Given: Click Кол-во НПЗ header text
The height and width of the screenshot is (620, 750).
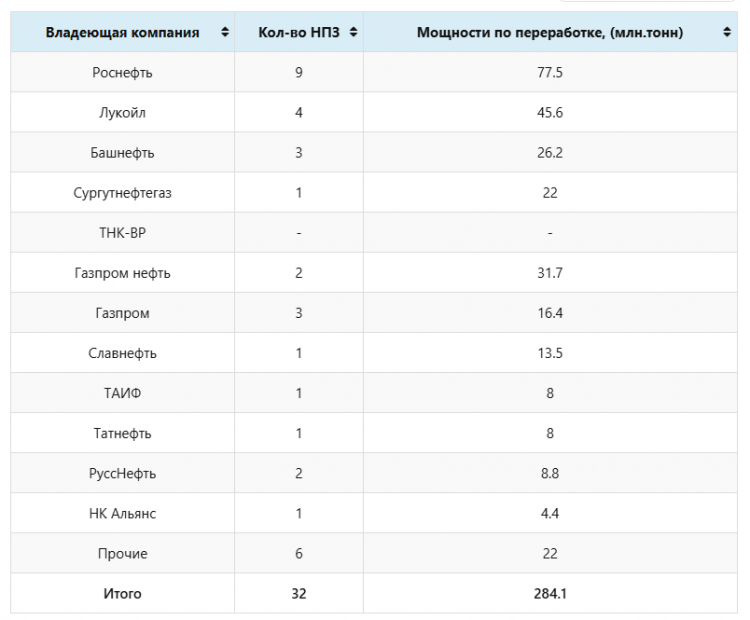Looking at the screenshot, I should [299, 32].
